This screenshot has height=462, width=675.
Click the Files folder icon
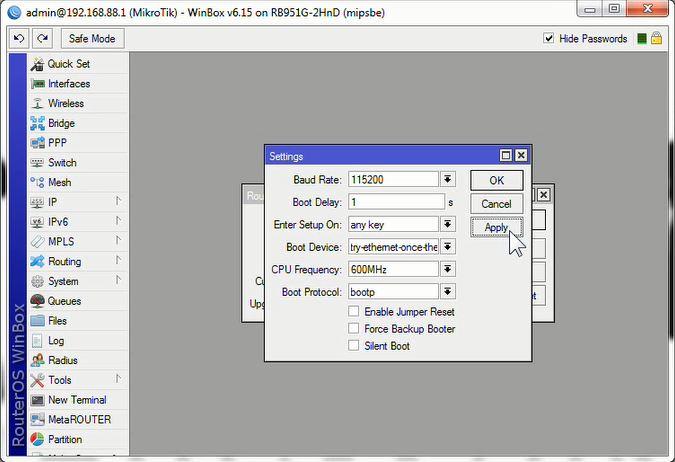tap(37, 321)
